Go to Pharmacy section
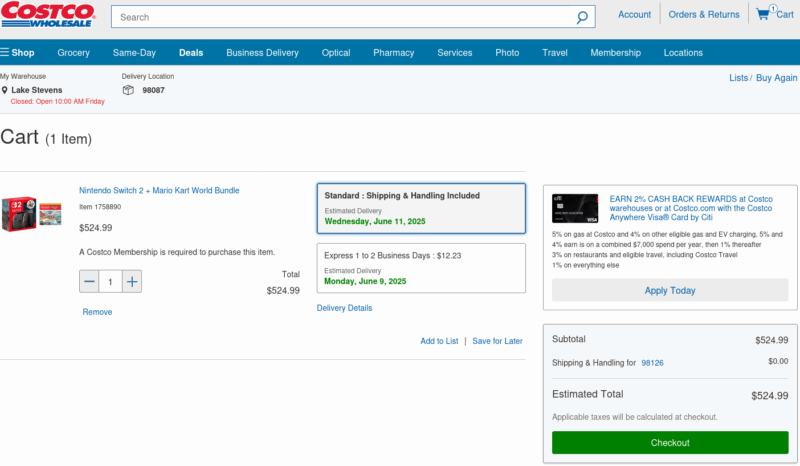The image size is (800, 466). 393,53
